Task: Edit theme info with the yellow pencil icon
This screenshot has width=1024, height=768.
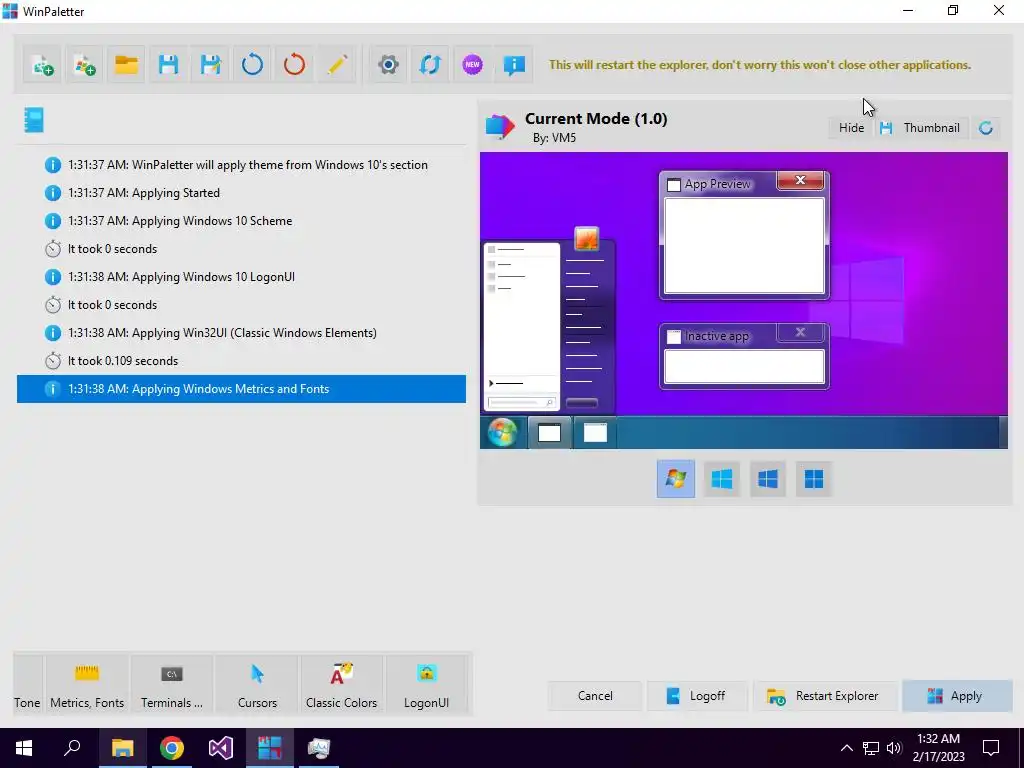Action: (336, 65)
